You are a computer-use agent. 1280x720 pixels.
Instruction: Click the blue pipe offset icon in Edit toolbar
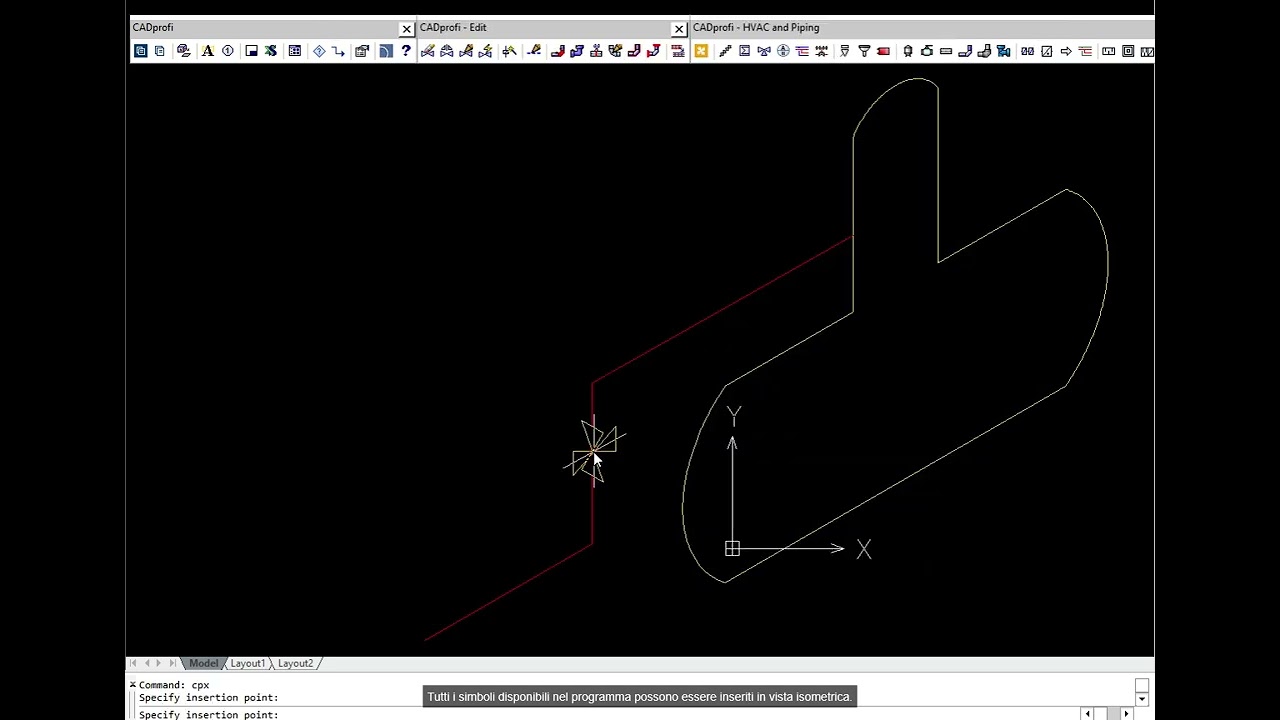pyautogui.click(x=577, y=51)
